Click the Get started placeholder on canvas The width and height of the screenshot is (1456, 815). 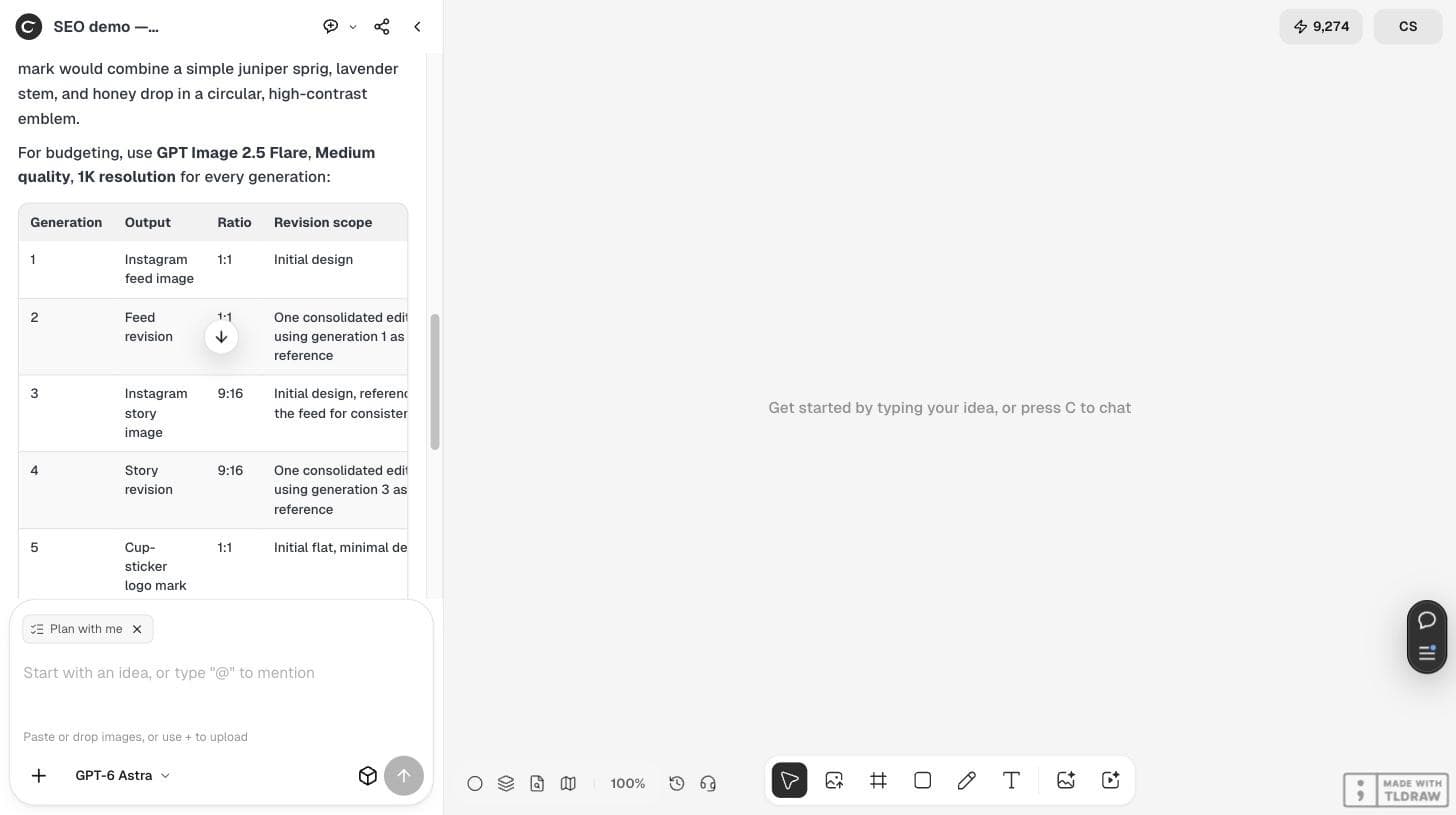950,408
